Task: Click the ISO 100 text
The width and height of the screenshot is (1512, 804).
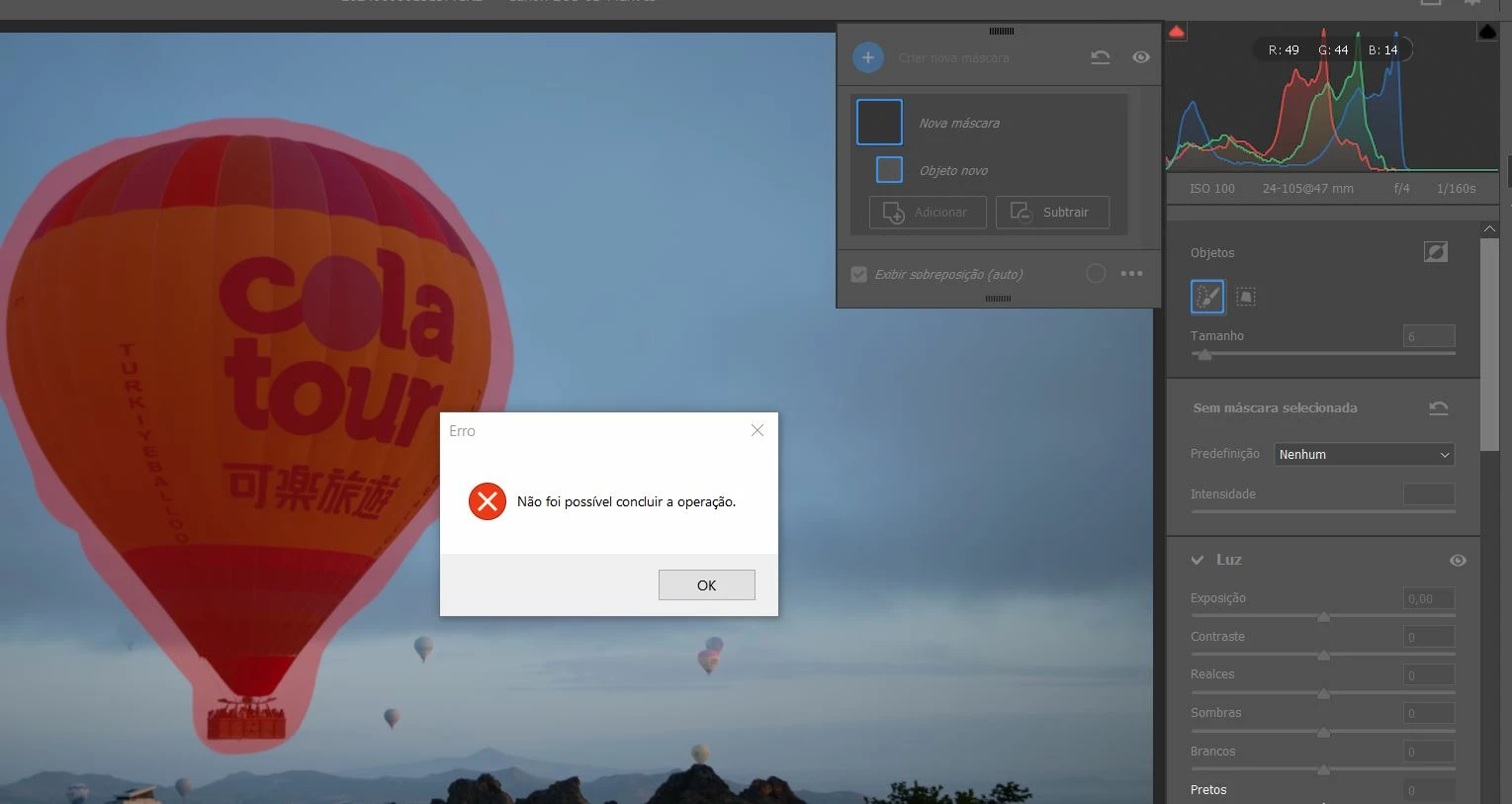Action: [x=1212, y=188]
